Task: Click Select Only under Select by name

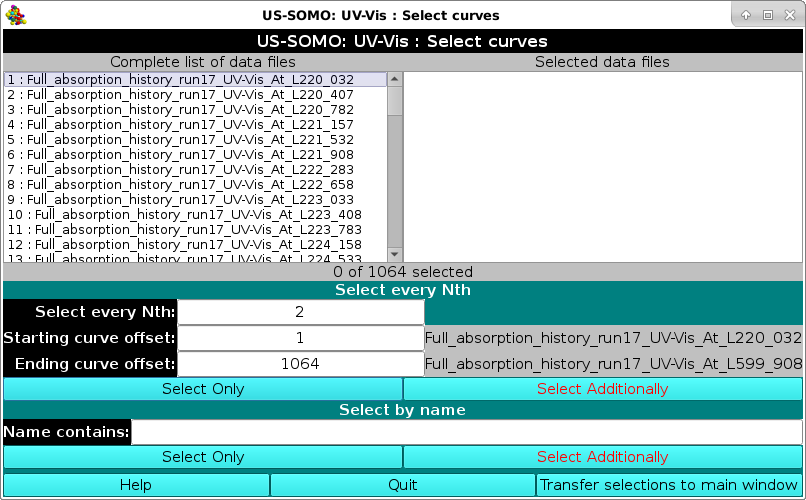Action: pos(203,457)
